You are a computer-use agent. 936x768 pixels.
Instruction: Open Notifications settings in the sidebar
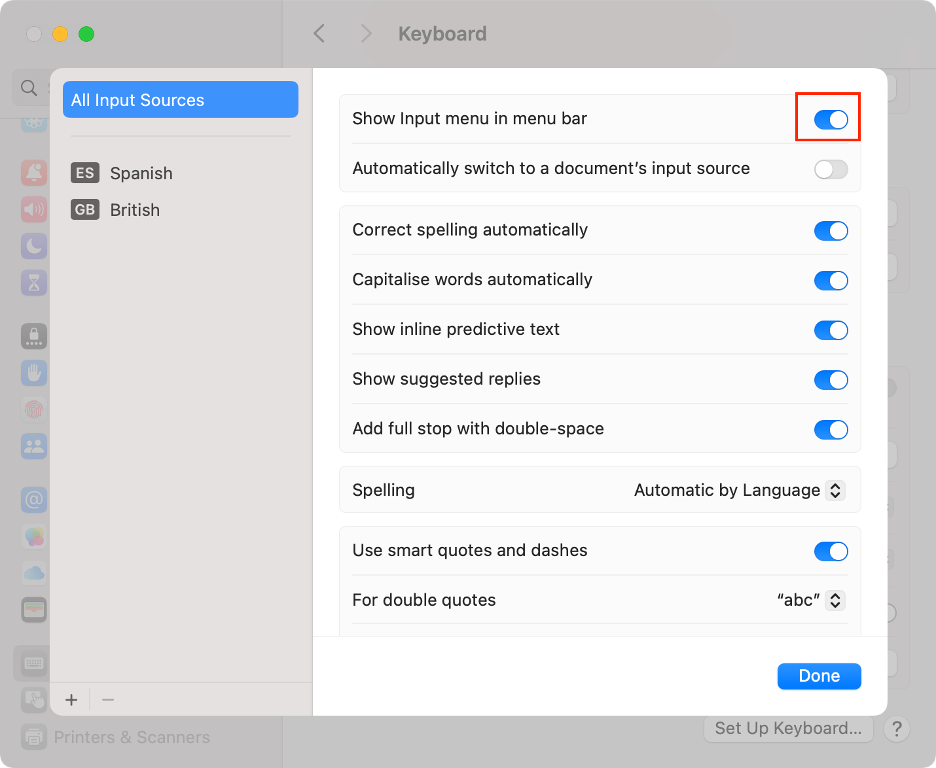[x=33, y=173]
